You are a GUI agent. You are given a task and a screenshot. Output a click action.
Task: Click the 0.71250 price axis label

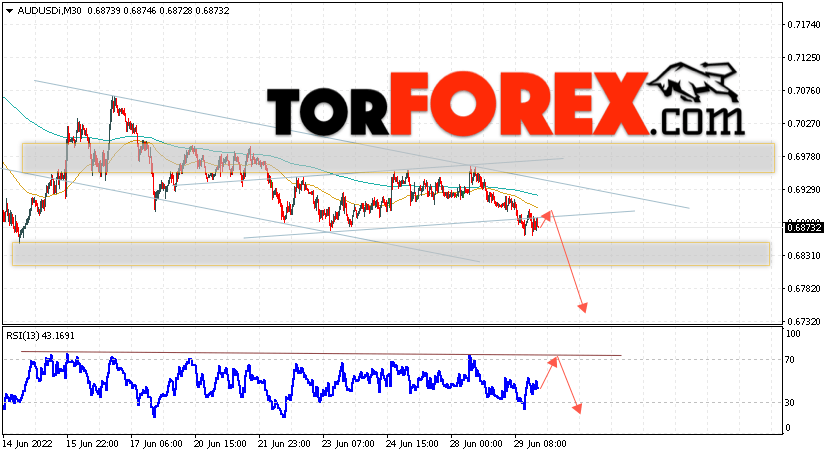tap(804, 58)
